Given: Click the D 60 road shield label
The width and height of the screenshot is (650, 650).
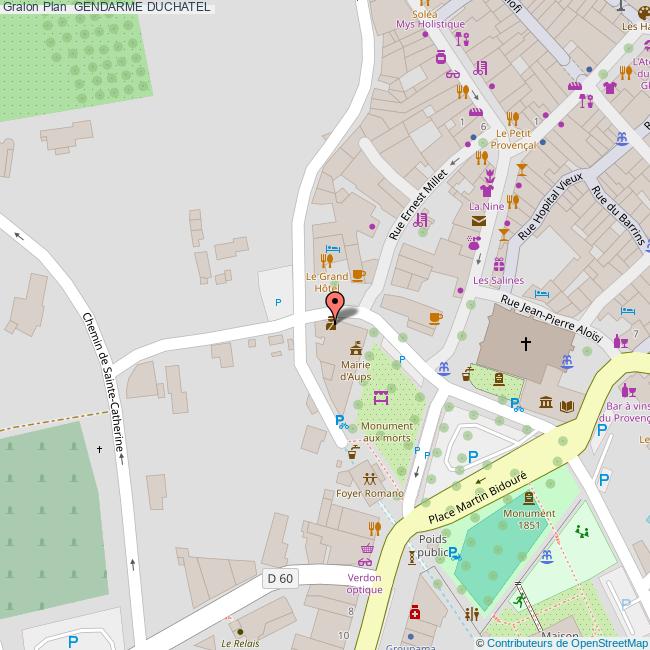Looking at the screenshot, I should tap(281, 578).
